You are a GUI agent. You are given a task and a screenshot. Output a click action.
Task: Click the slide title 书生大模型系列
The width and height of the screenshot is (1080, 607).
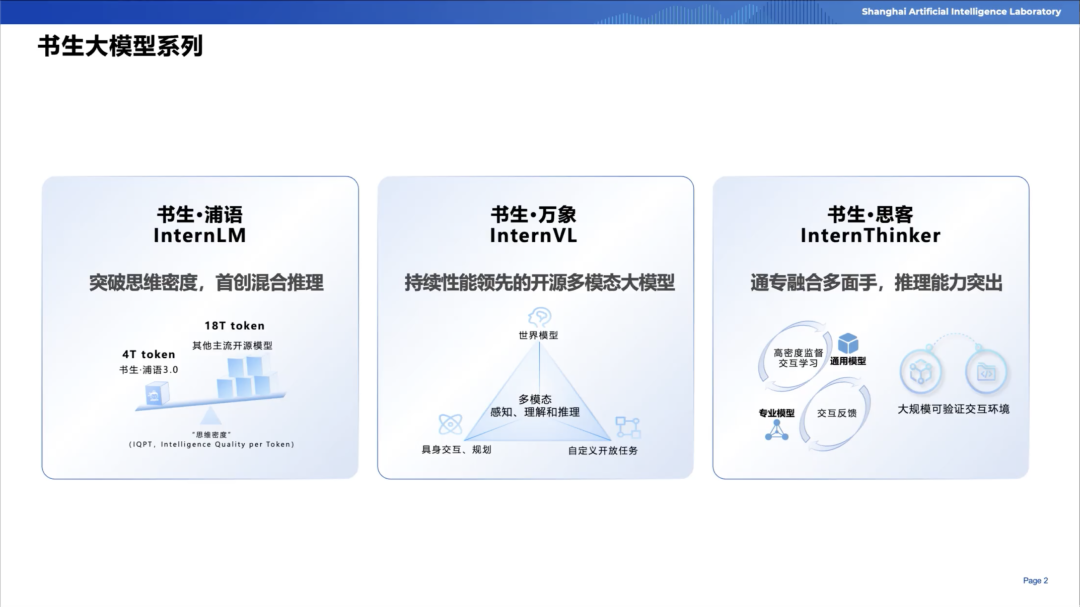[120, 47]
